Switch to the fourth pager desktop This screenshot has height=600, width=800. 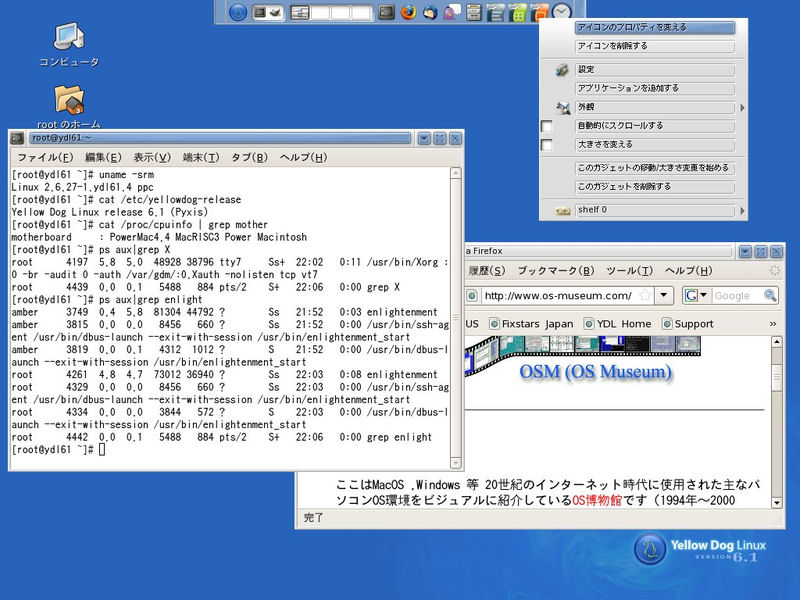361,12
